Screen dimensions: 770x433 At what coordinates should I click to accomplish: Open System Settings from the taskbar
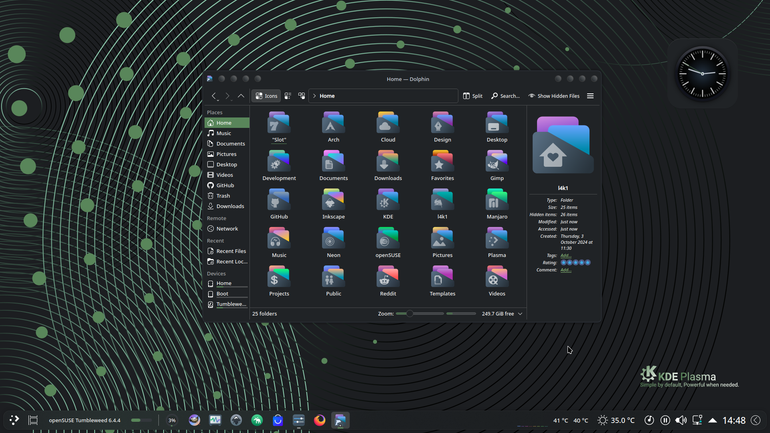tap(299, 420)
